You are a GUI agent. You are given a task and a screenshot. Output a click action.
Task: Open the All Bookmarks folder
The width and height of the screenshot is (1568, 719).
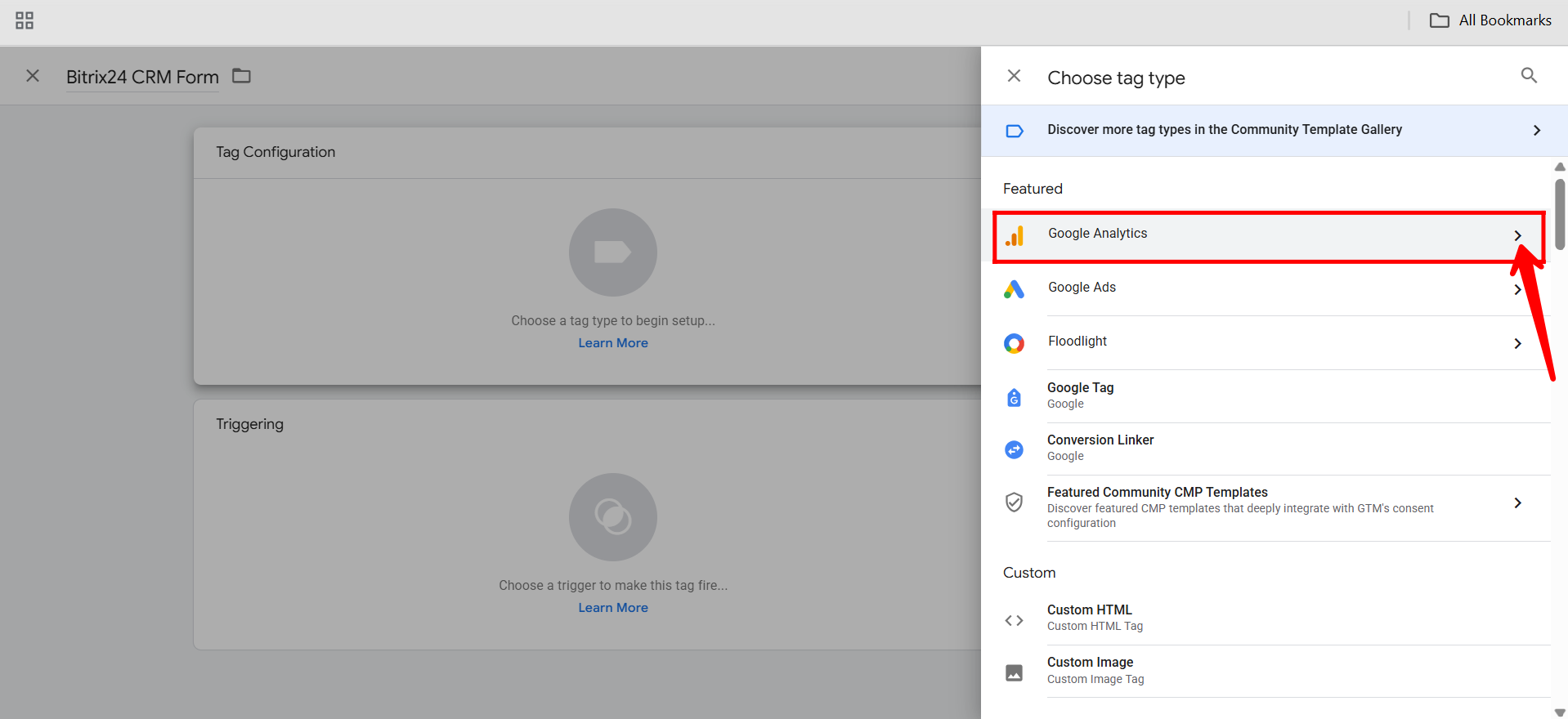(1490, 20)
